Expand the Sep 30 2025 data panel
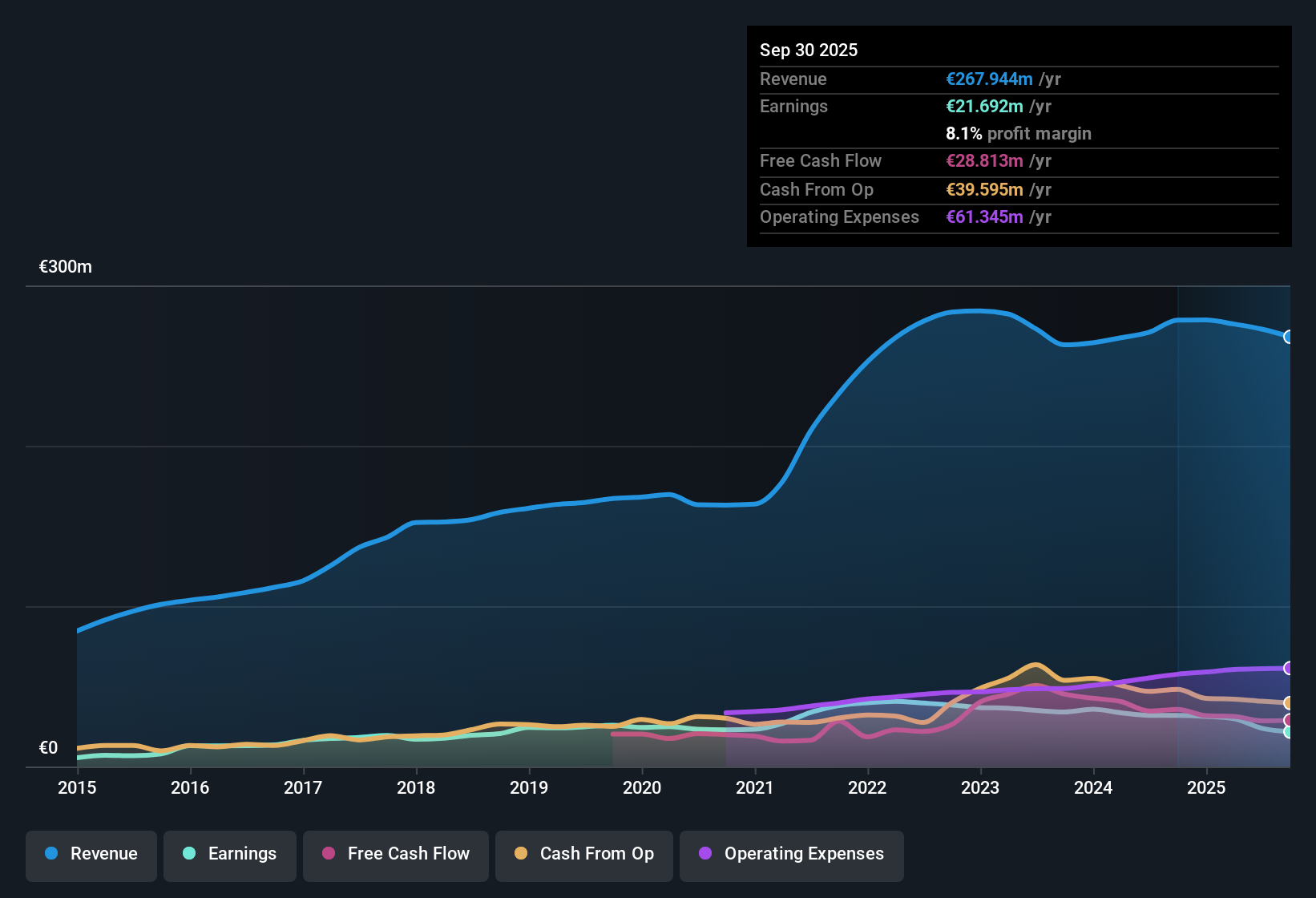 point(809,50)
